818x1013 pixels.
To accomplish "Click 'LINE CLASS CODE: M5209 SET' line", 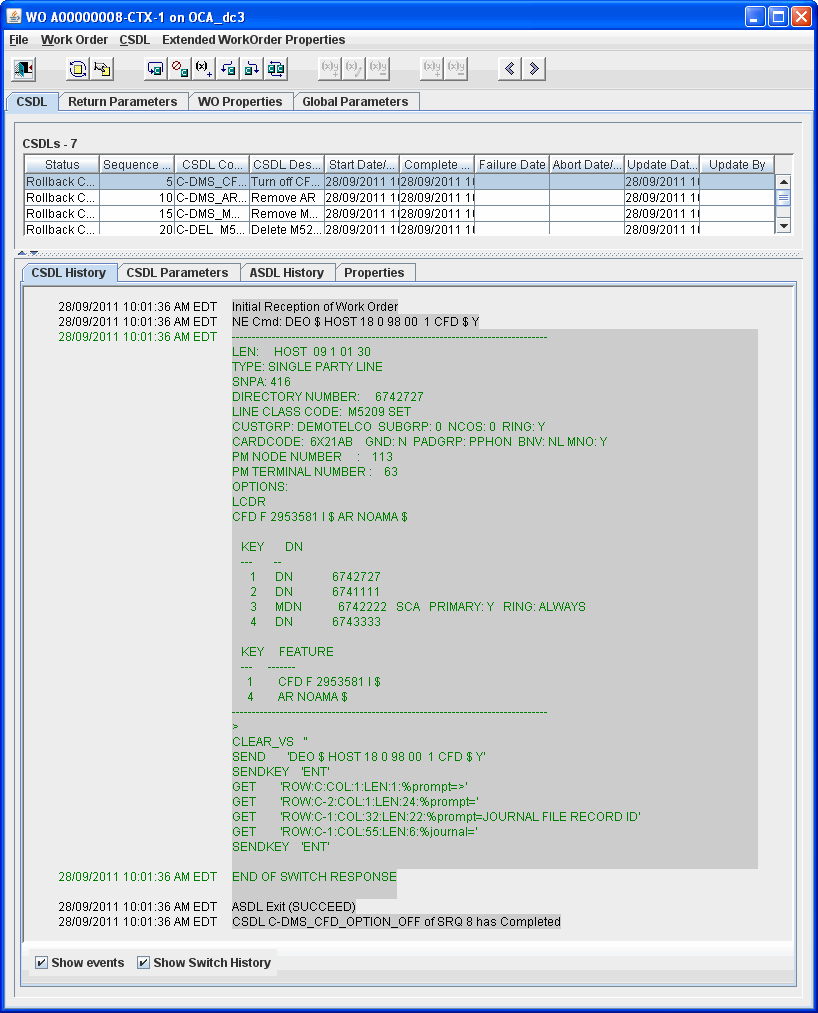I will [x=321, y=412].
